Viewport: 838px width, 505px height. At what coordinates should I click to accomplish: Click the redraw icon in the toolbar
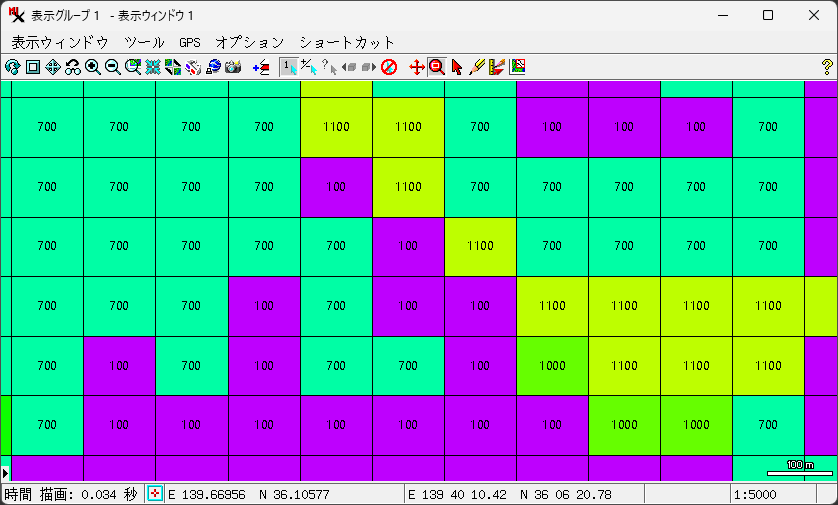tap(12, 67)
